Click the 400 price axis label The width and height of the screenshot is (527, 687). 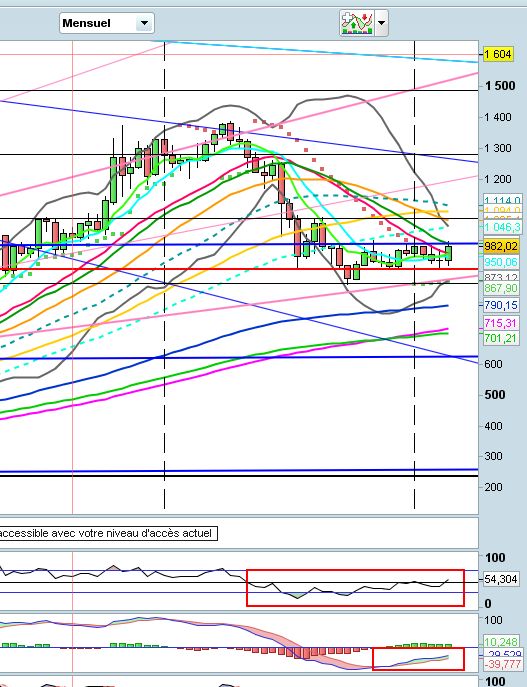493,426
